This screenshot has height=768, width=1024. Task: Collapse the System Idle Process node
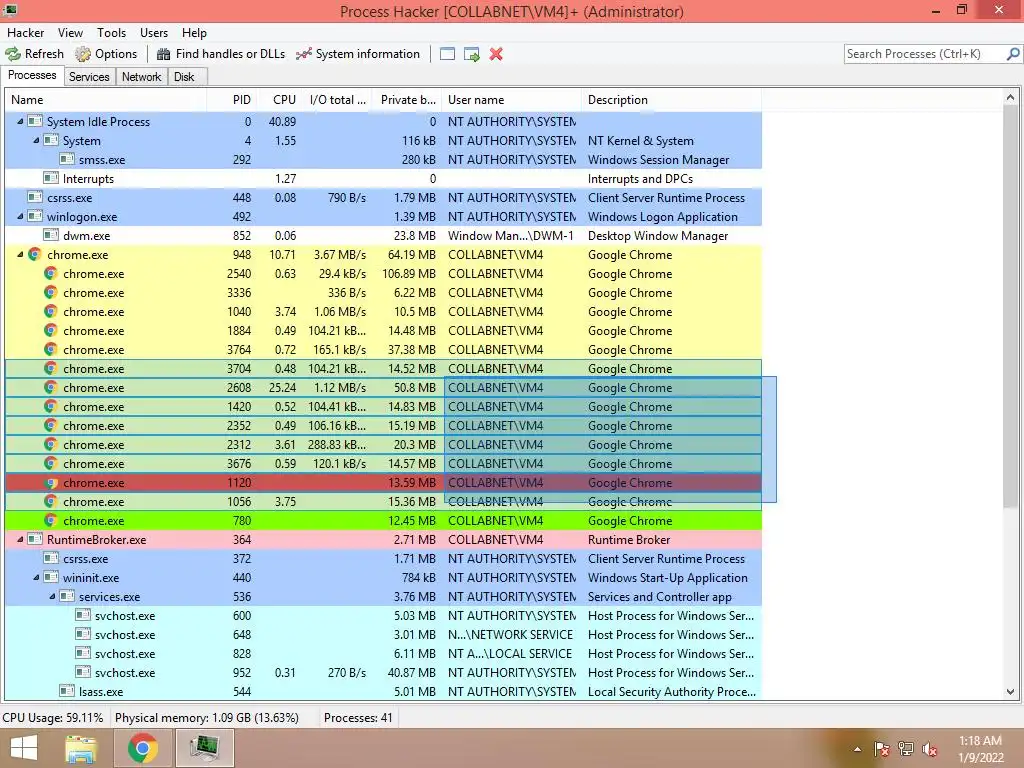tap(20, 121)
